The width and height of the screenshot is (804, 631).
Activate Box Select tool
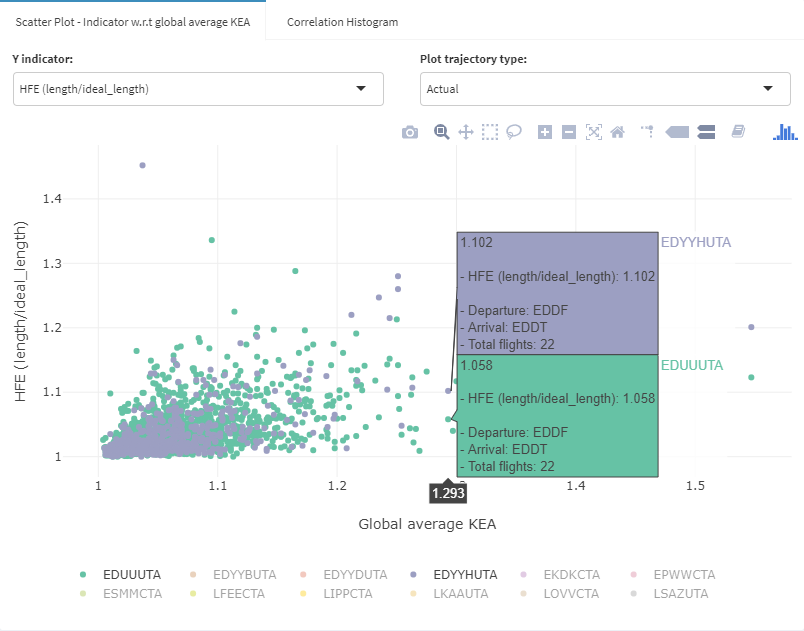click(490, 132)
